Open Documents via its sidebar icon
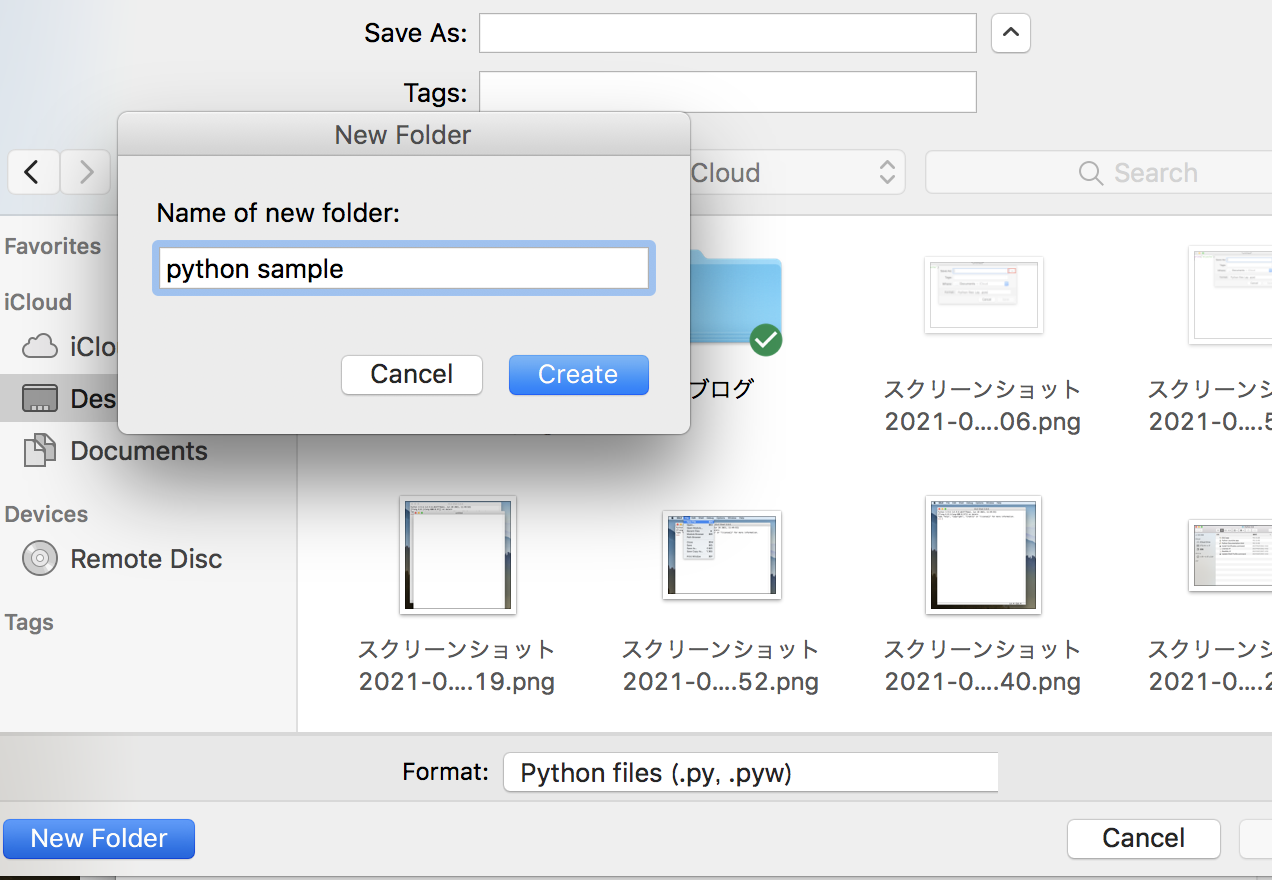This screenshot has width=1272, height=880. pyautogui.click(x=40, y=451)
